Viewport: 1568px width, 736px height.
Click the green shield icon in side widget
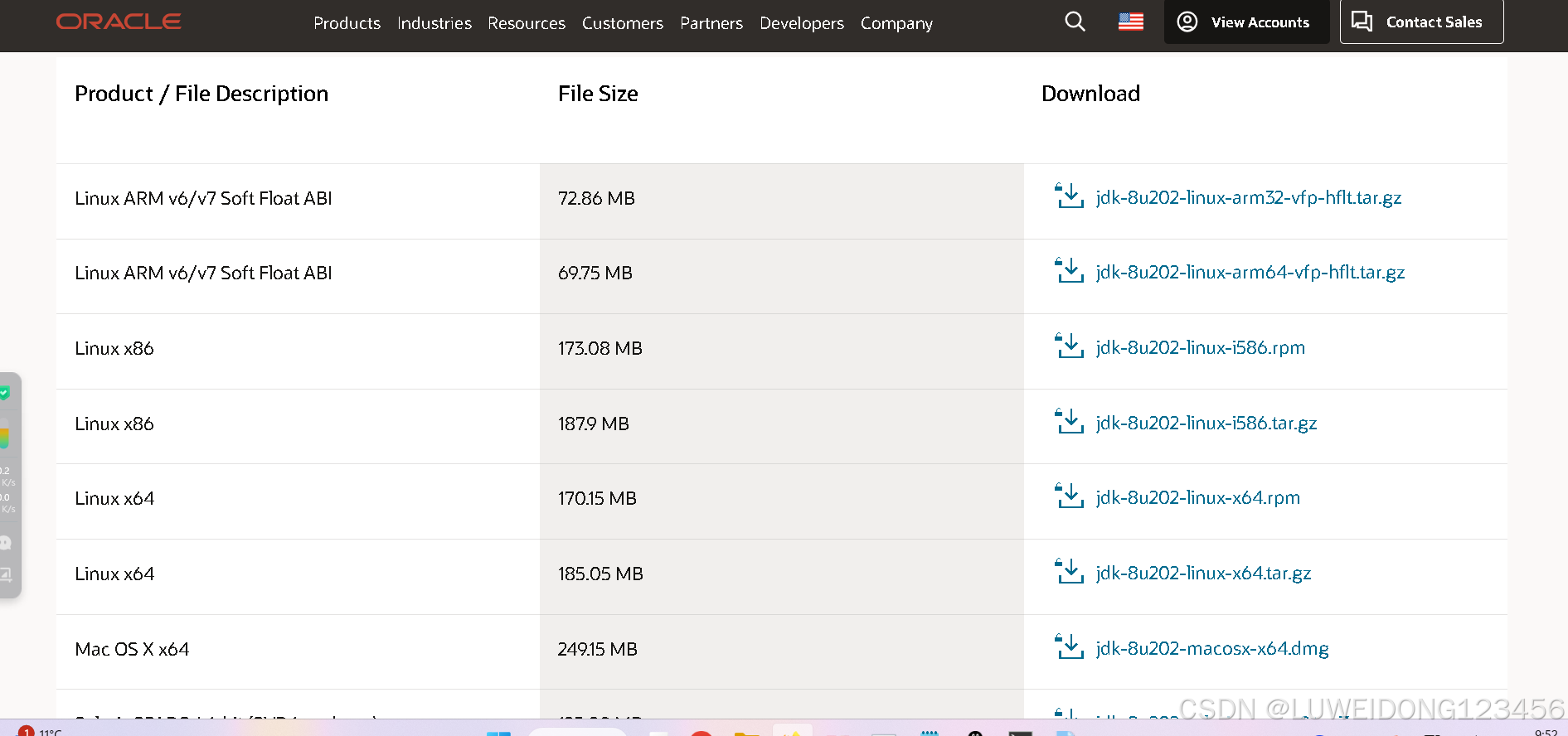pyautogui.click(x=4, y=393)
